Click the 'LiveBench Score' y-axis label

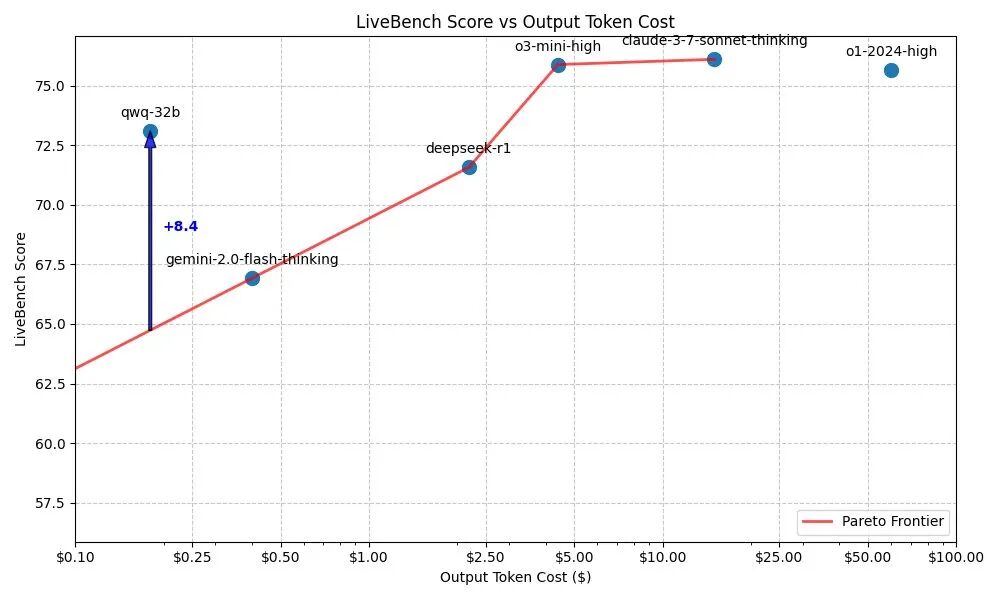20,289
